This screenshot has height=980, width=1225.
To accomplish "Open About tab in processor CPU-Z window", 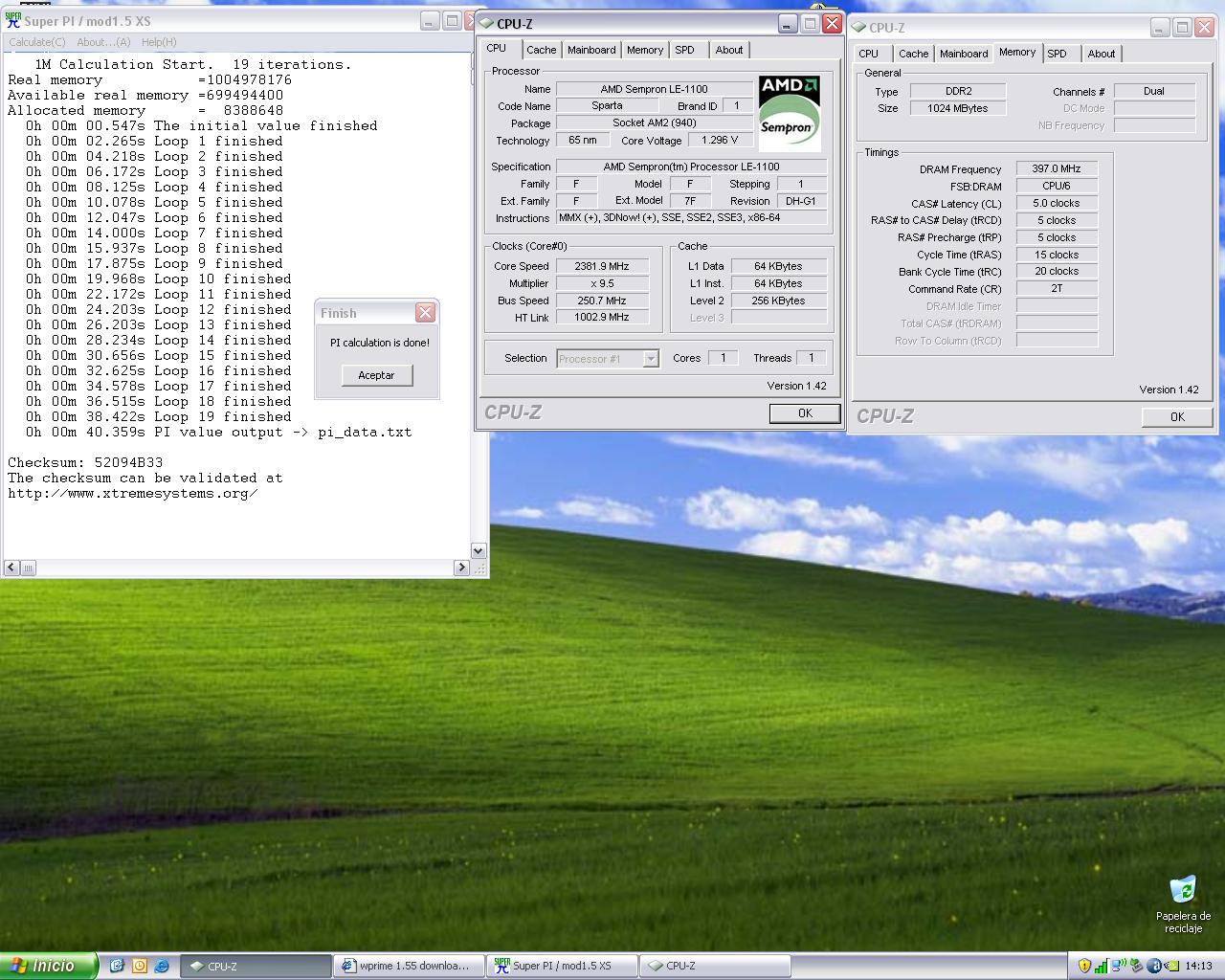I will [729, 50].
